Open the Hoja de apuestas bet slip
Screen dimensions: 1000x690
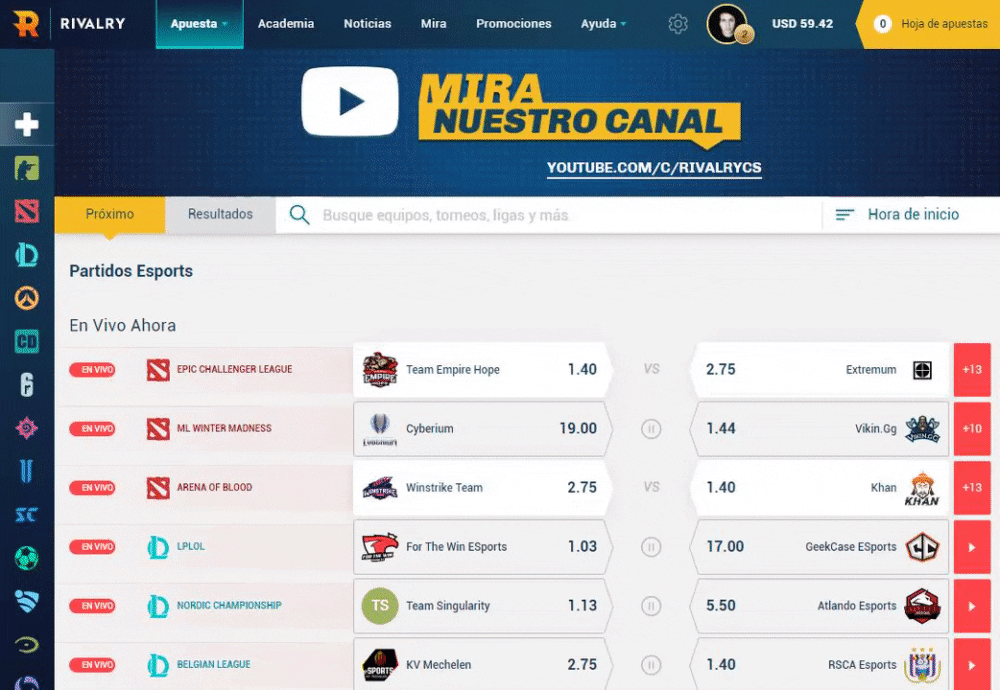click(931, 24)
